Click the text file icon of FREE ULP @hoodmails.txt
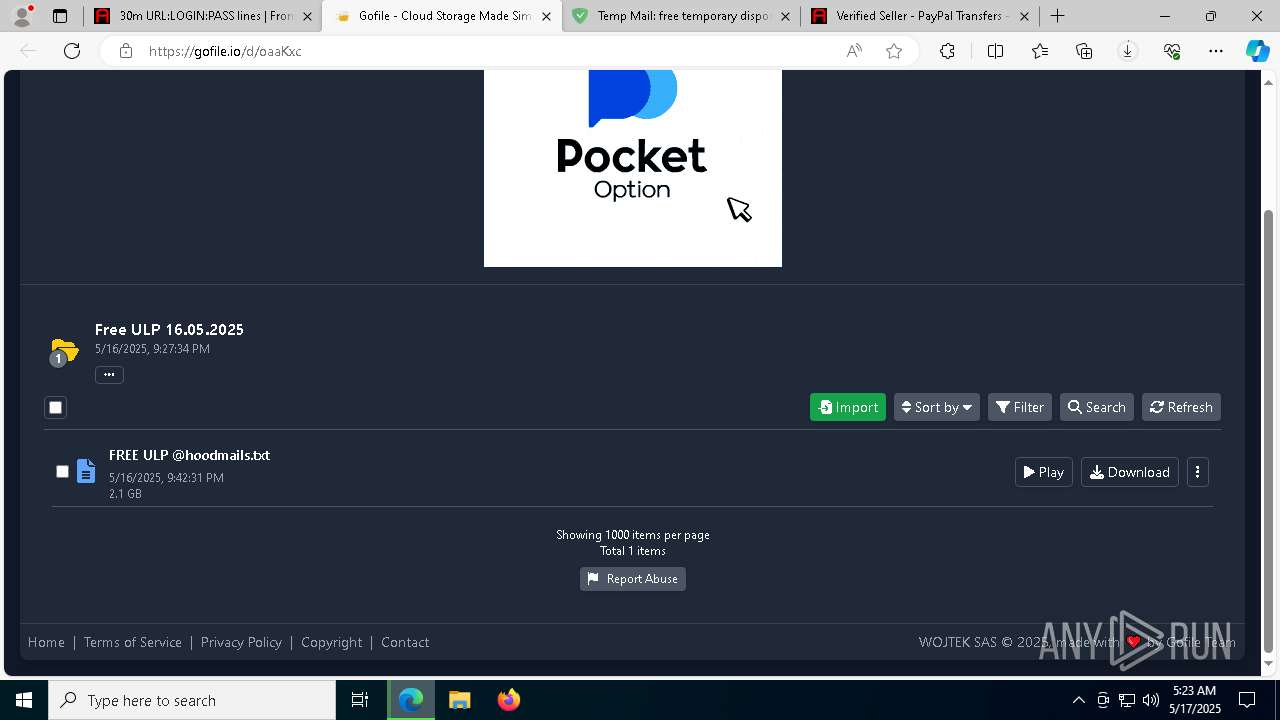The height and width of the screenshot is (720, 1280). pos(87,471)
